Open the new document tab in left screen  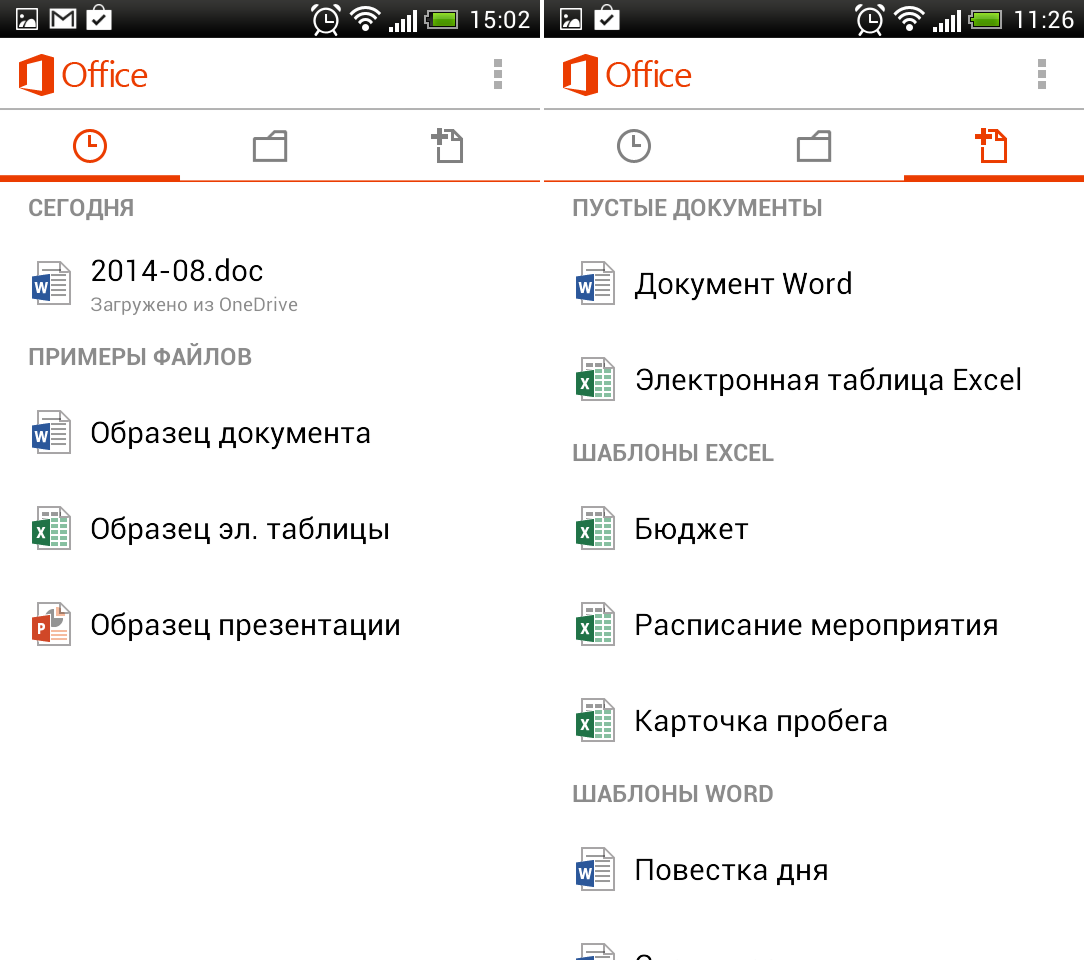[448, 146]
